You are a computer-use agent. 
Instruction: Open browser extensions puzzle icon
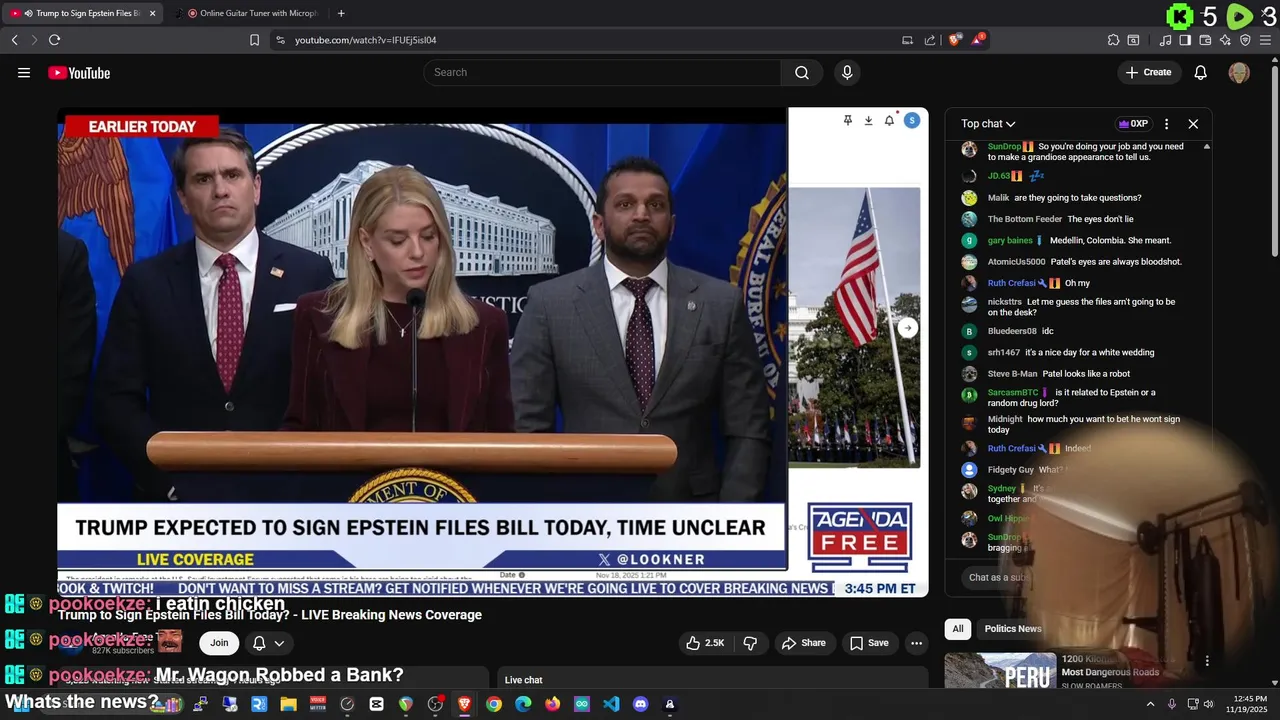(x=1113, y=40)
